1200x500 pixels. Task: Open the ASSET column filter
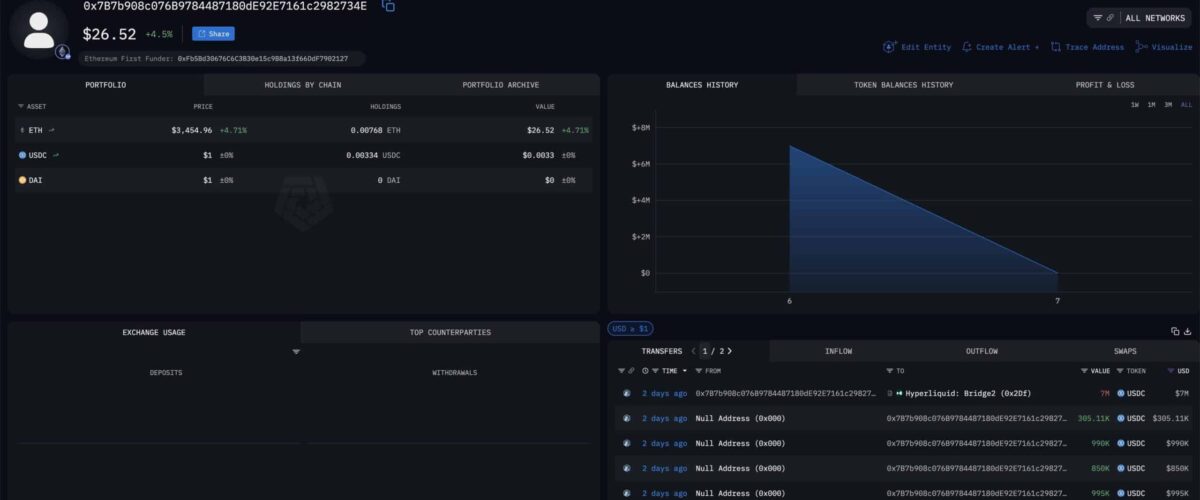[x=21, y=106]
